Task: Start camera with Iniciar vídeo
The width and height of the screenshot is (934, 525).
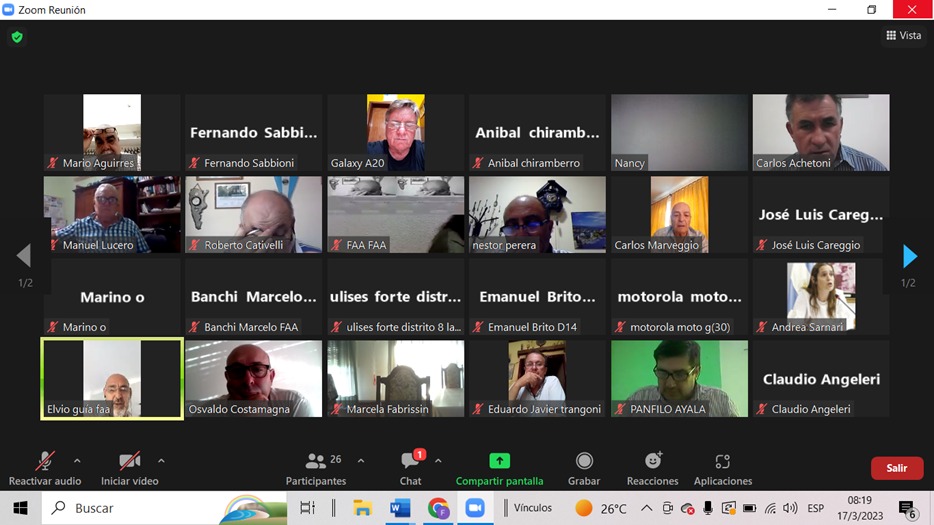Action: tap(129, 468)
